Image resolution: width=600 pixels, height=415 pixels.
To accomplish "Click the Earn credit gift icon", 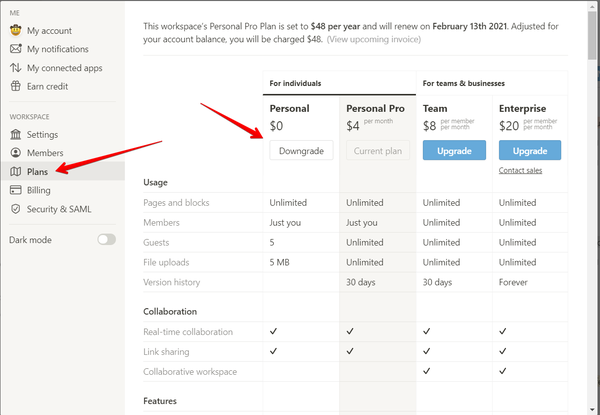I will pyautogui.click(x=15, y=86).
